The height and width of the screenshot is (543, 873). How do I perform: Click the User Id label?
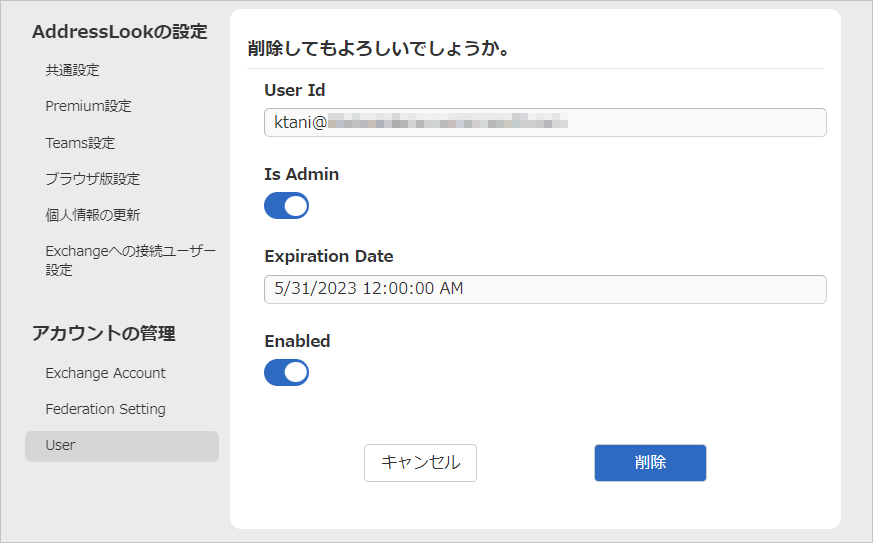(295, 90)
